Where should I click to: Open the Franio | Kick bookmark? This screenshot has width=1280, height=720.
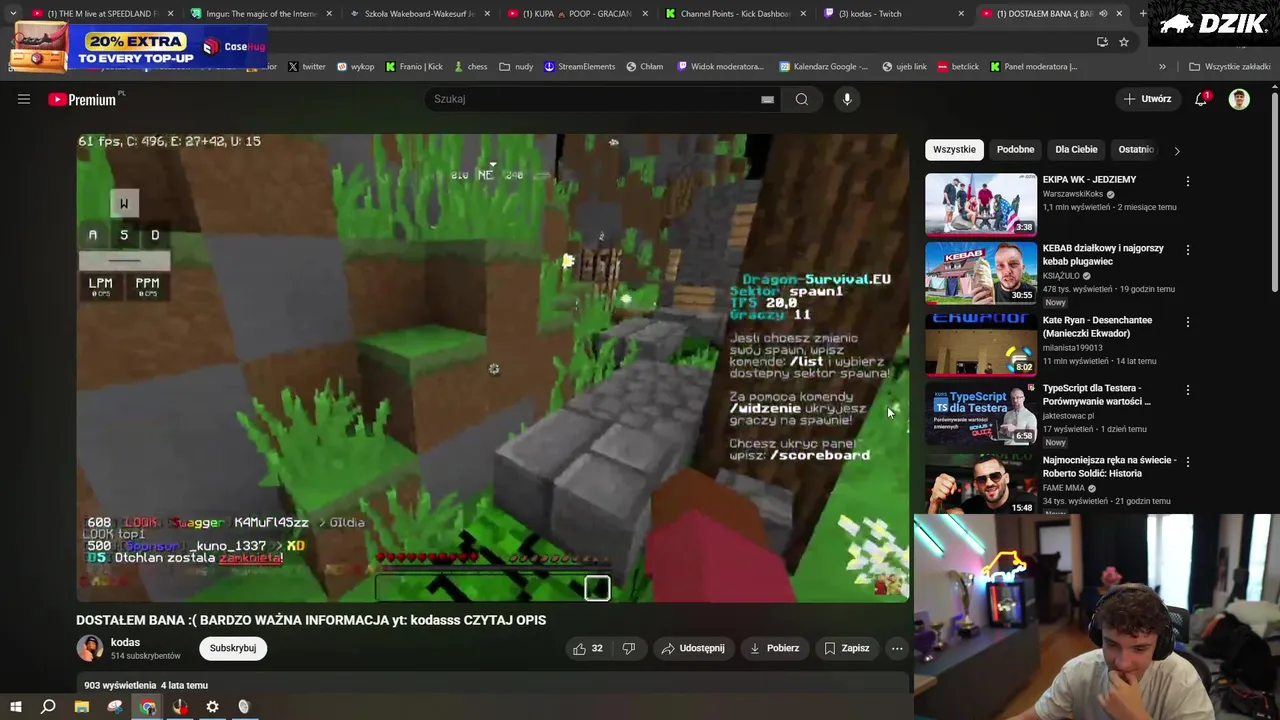coord(413,67)
